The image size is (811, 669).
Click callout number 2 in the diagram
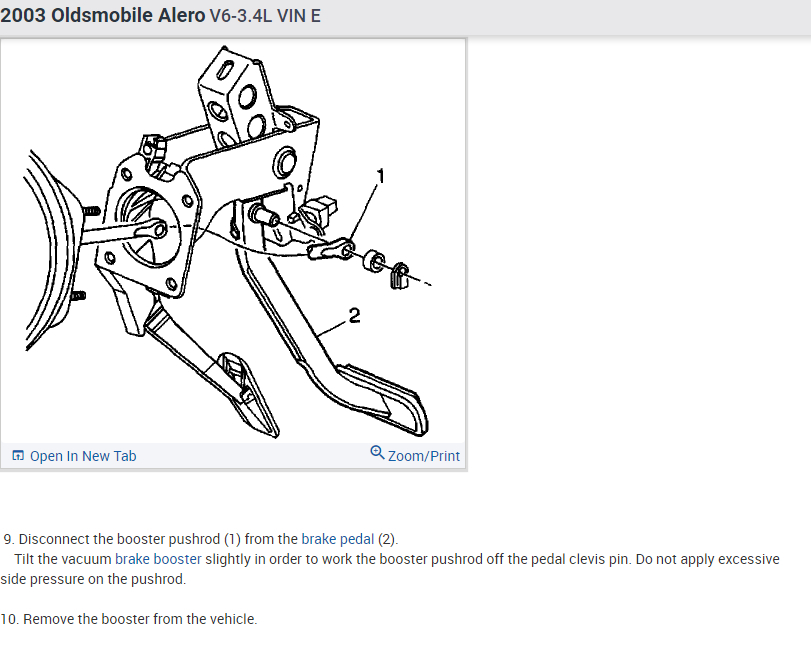354,316
